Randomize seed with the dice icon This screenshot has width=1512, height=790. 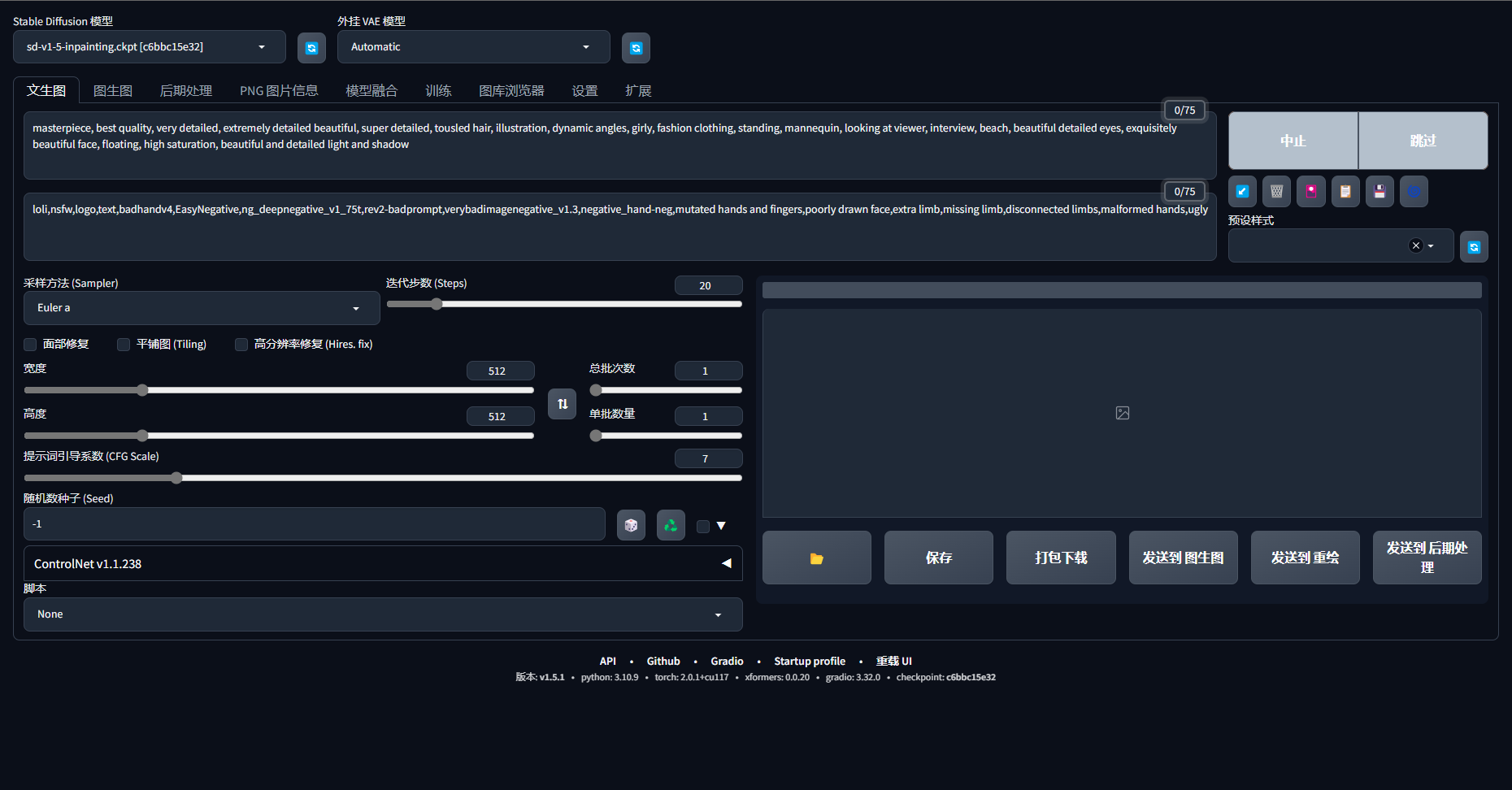[x=631, y=525]
